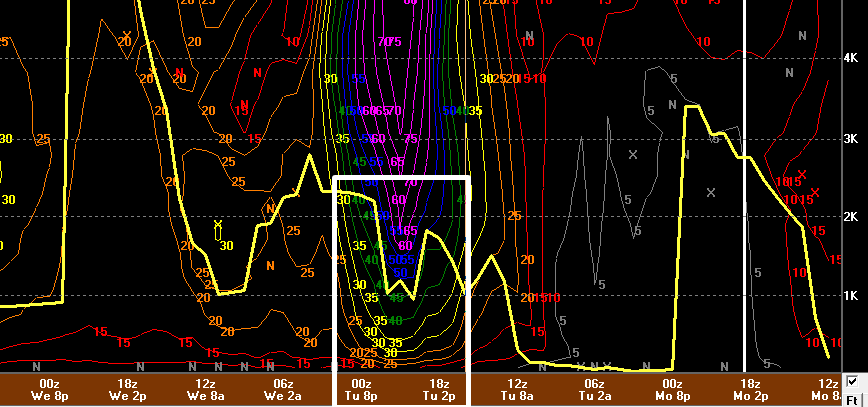This screenshot has width=868, height=407.
Task: Click the 2K height axis label
Action: [852, 216]
